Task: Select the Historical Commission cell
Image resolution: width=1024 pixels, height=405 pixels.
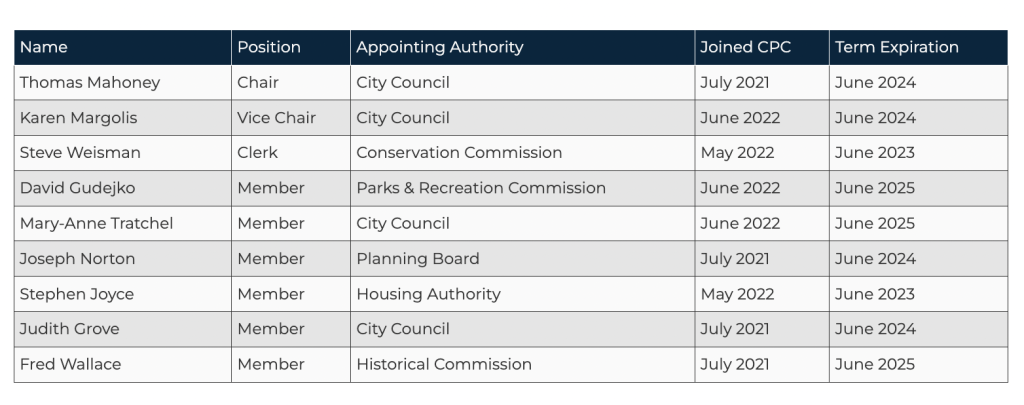Action: click(x=444, y=364)
